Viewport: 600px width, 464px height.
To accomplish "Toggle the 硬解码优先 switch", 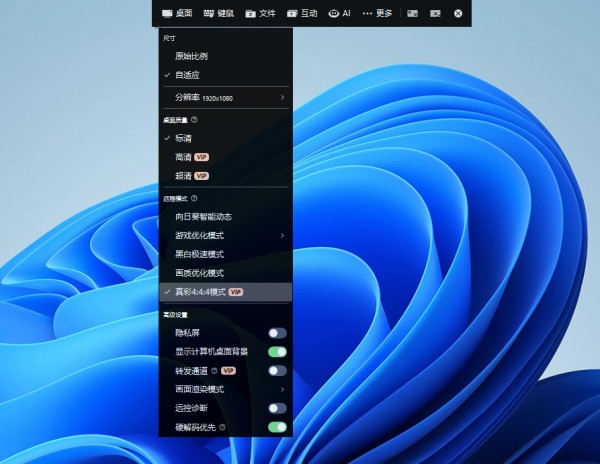I will [277, 427].
